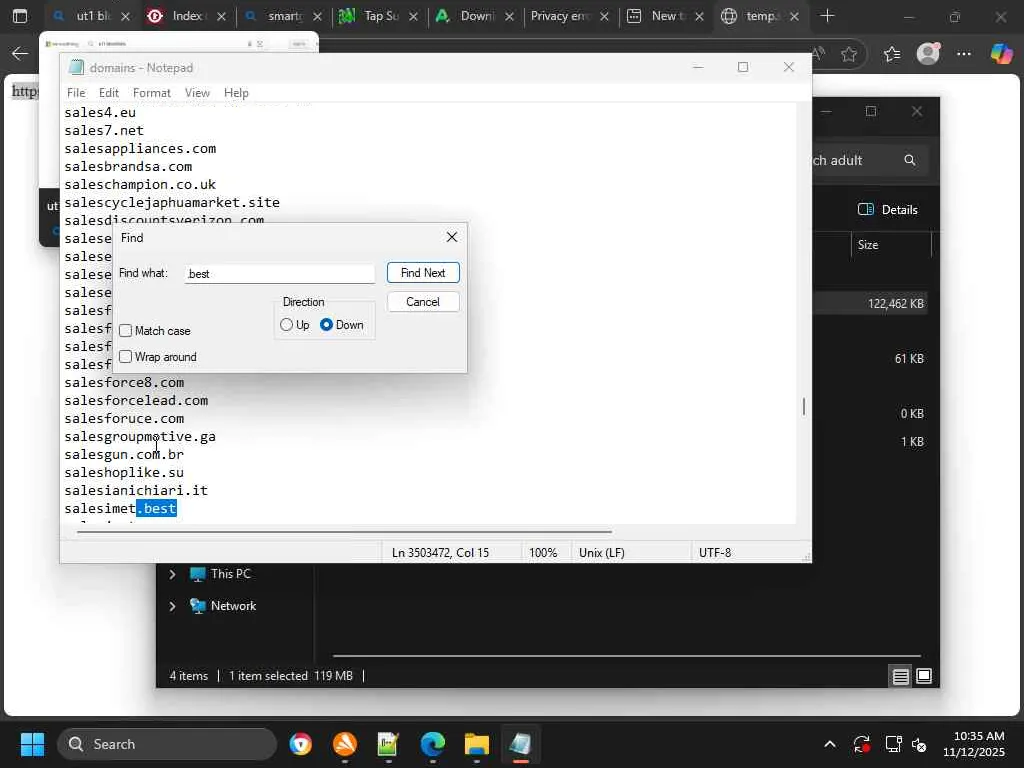
Task: Click the taskbar Search box
Action: tap(167, 744)
